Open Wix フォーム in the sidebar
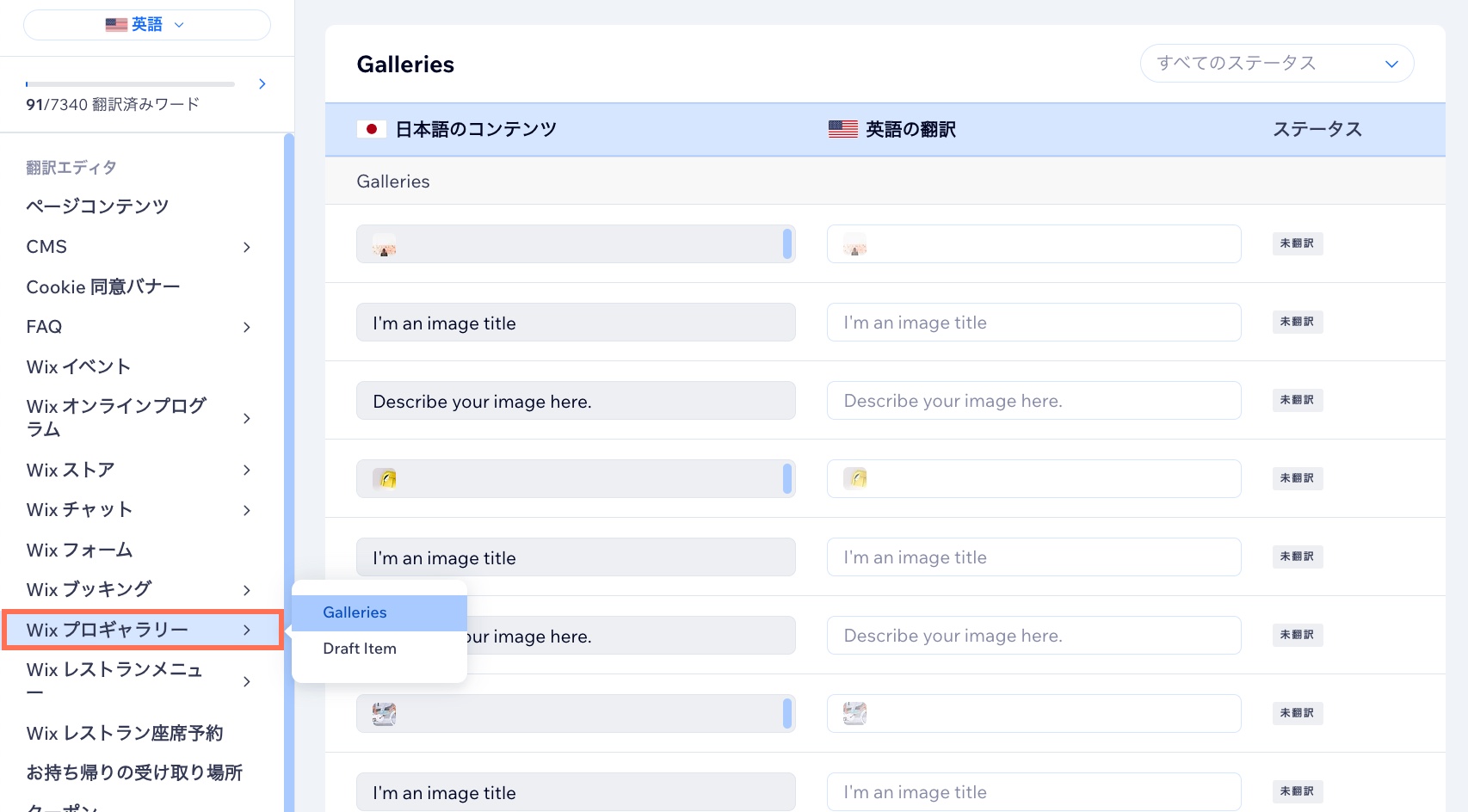 tap(80, 551)
